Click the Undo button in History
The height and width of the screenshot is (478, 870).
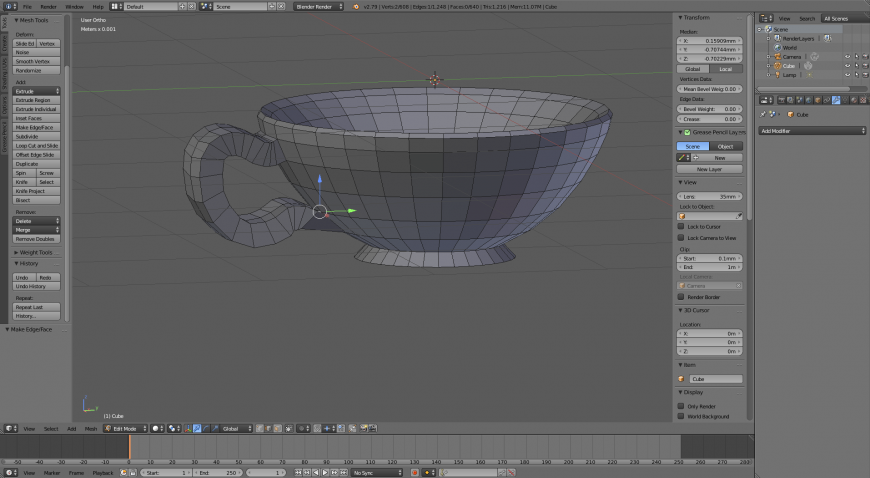pyautogui.click(x=24, y=278)
